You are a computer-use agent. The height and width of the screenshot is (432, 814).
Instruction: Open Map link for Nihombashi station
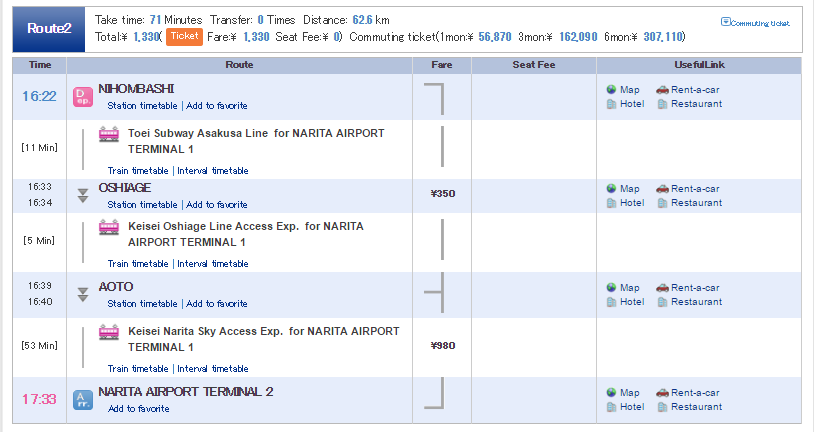[629, 90]
